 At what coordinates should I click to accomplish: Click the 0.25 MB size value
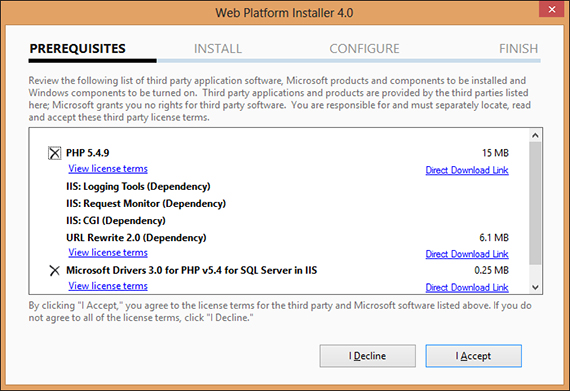pyautogui.click(x=491, y=270)
